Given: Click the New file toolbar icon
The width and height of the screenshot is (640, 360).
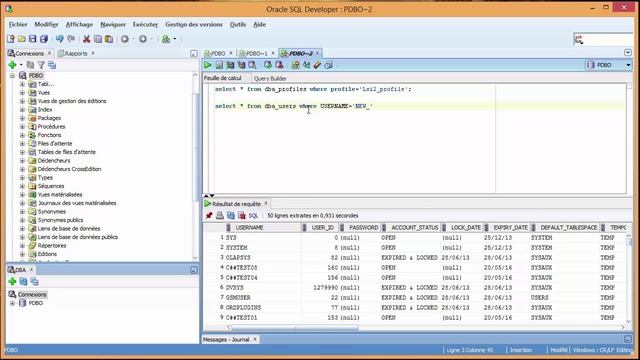Looking at the screenshot, I should 11,39.
